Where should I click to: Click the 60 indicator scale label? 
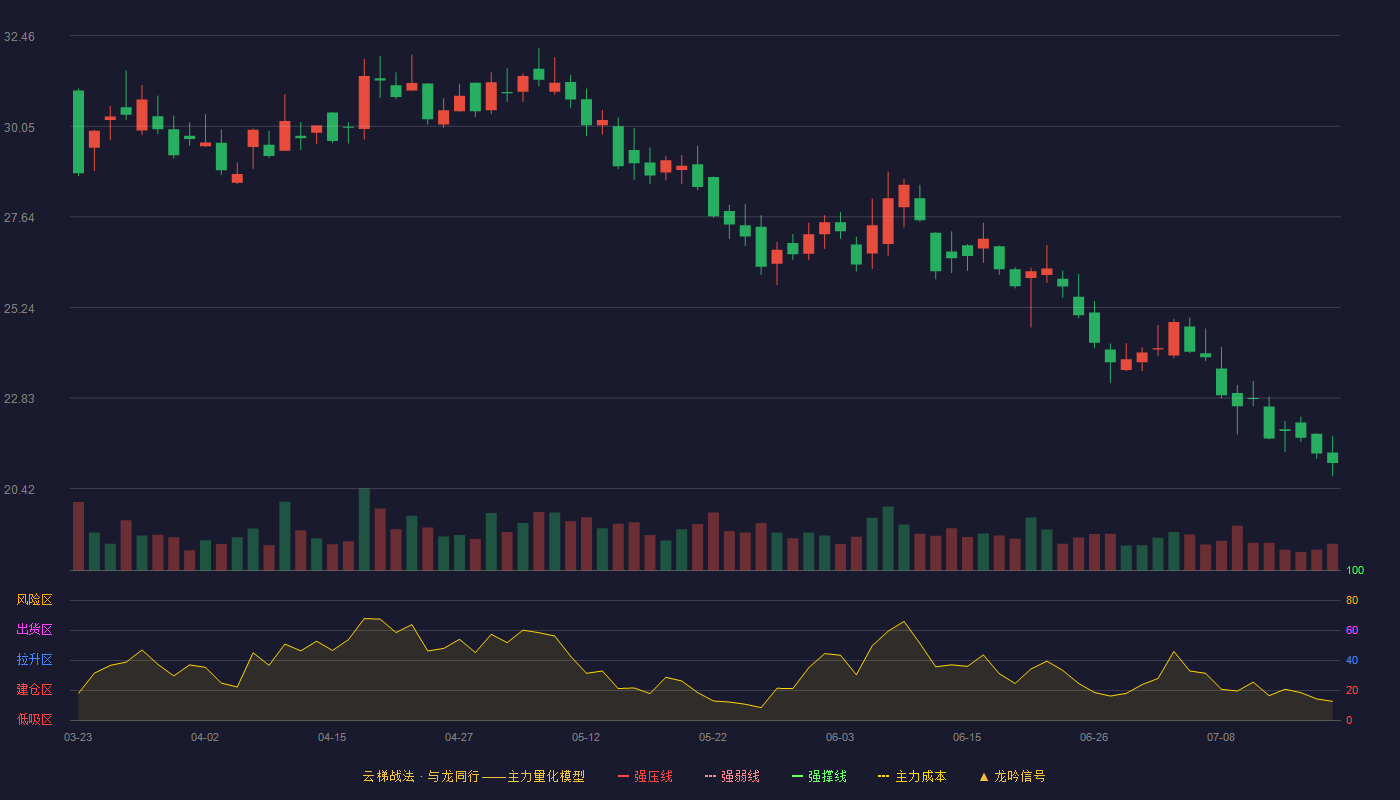[x=1352, y=631]
